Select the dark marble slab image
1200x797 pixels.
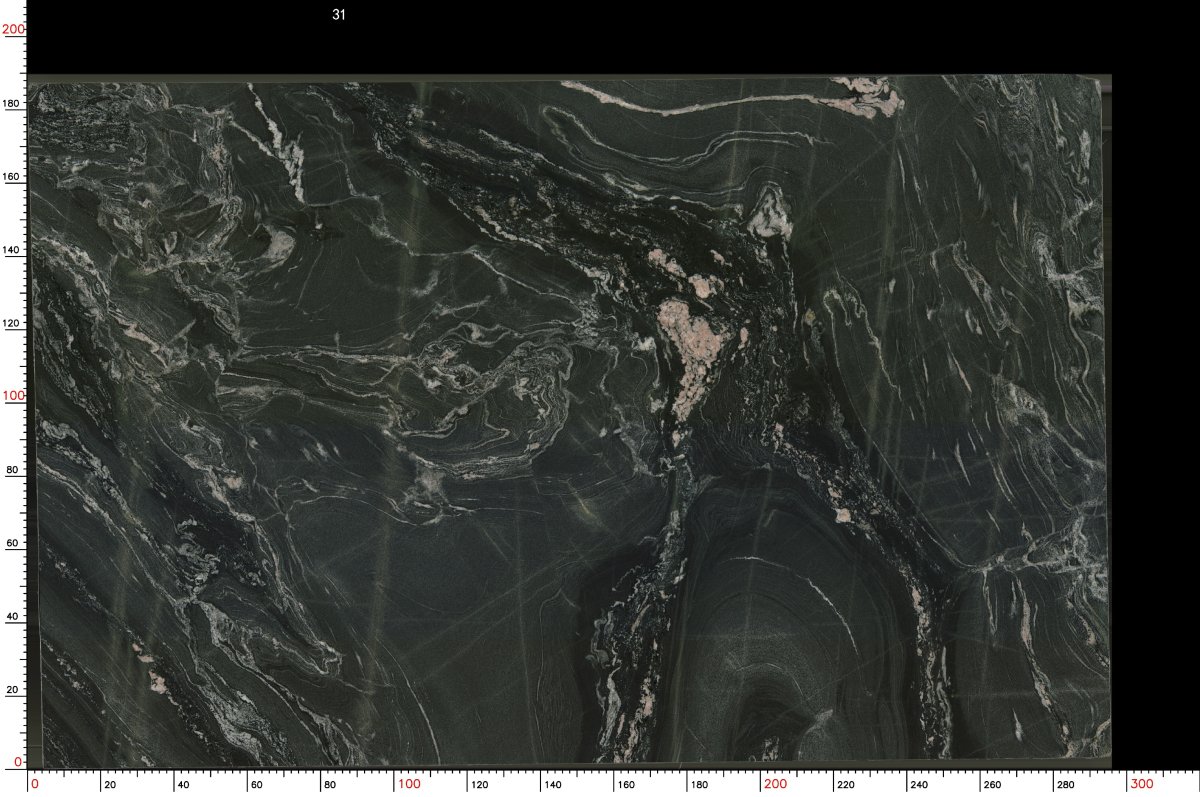(x=569, y=421)
